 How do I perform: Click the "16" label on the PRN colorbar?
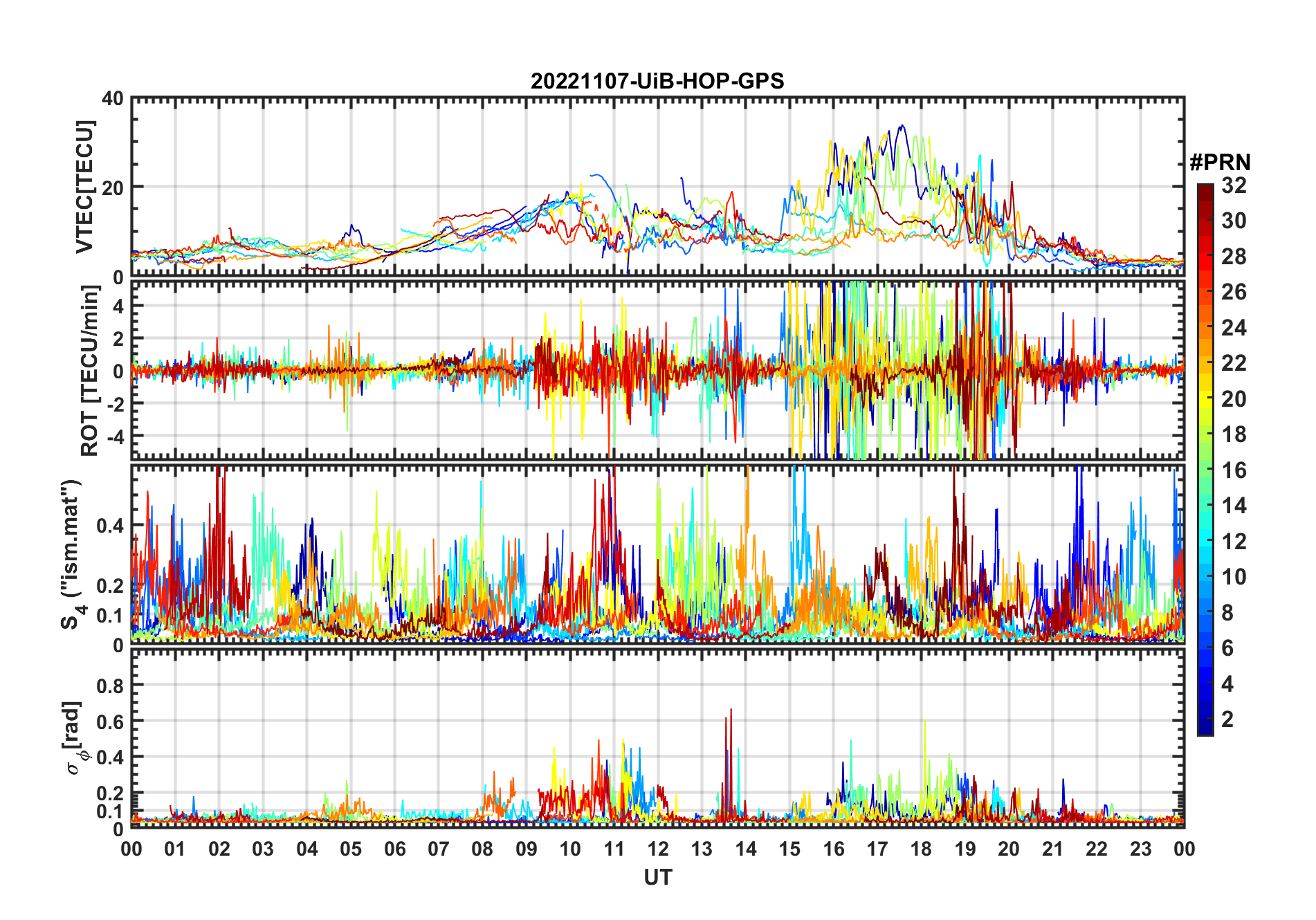(1234, 470)
